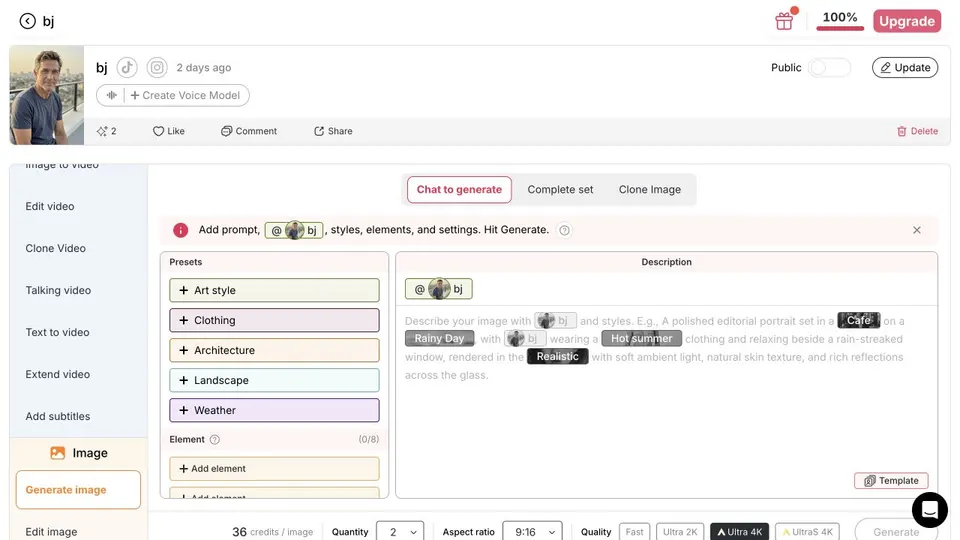The height and width of the screenshot is (540, 960).
Task: Click the Rainy Day tag in placeholder
Action: [440, 339]
